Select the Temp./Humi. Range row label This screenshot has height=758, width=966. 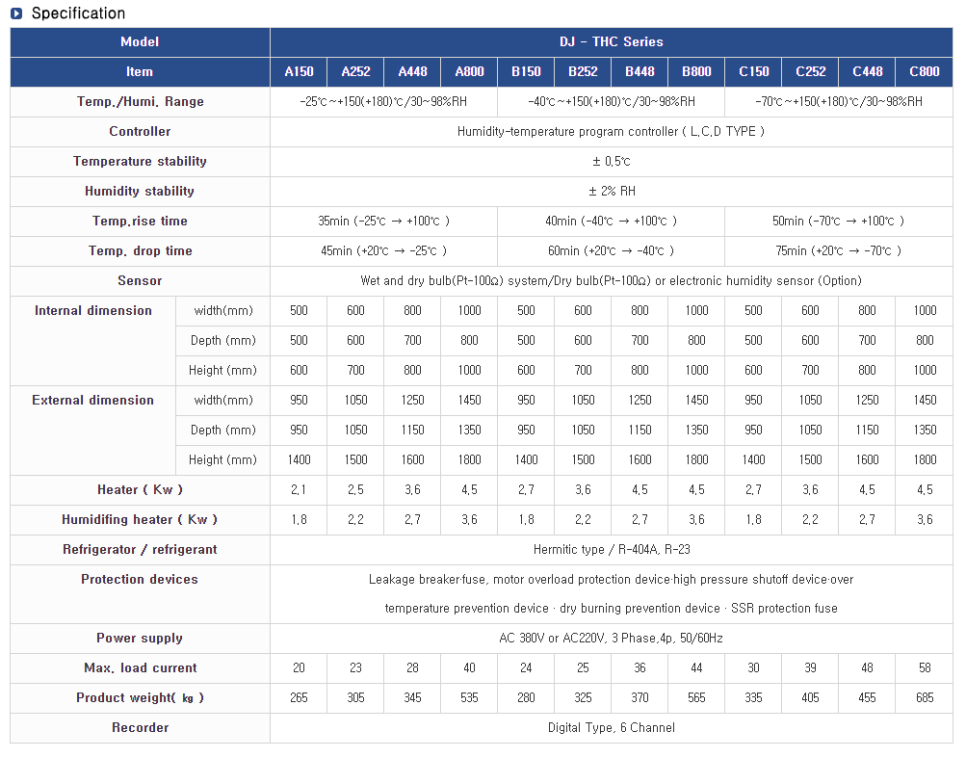click(x=140, y=102)
